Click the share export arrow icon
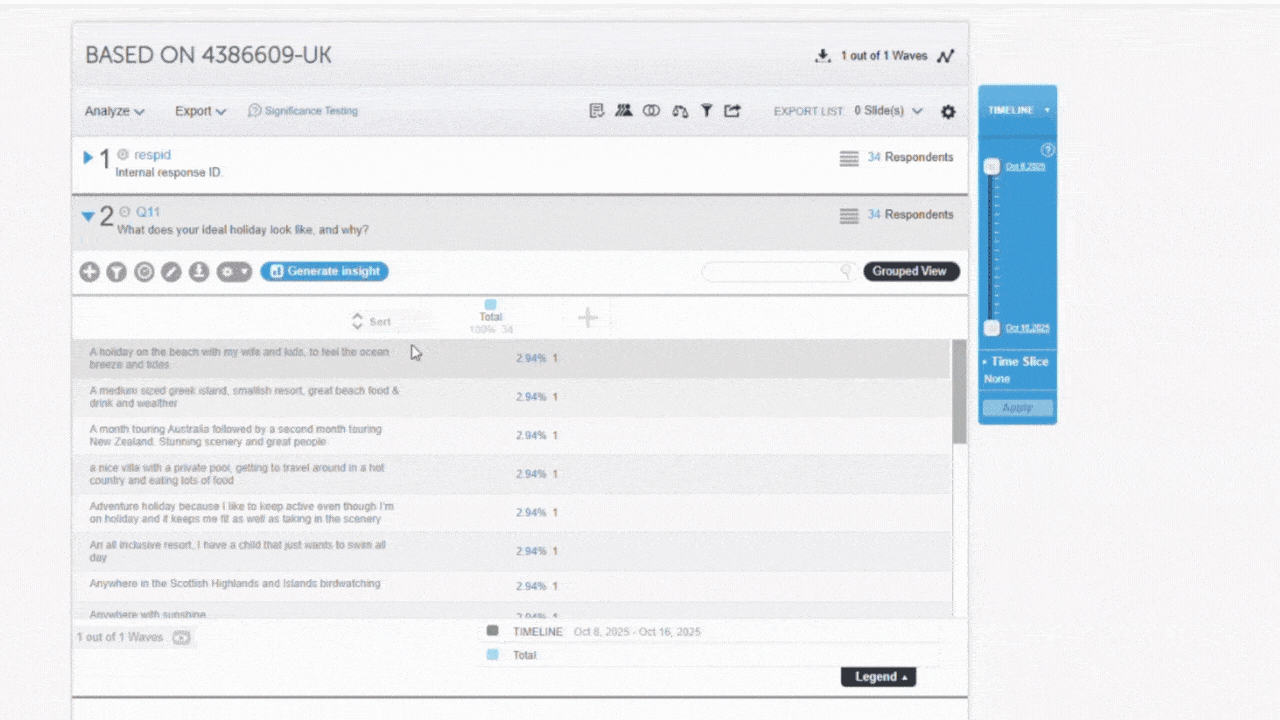This screenshot has width=1280, height=720. coord(733,111)
